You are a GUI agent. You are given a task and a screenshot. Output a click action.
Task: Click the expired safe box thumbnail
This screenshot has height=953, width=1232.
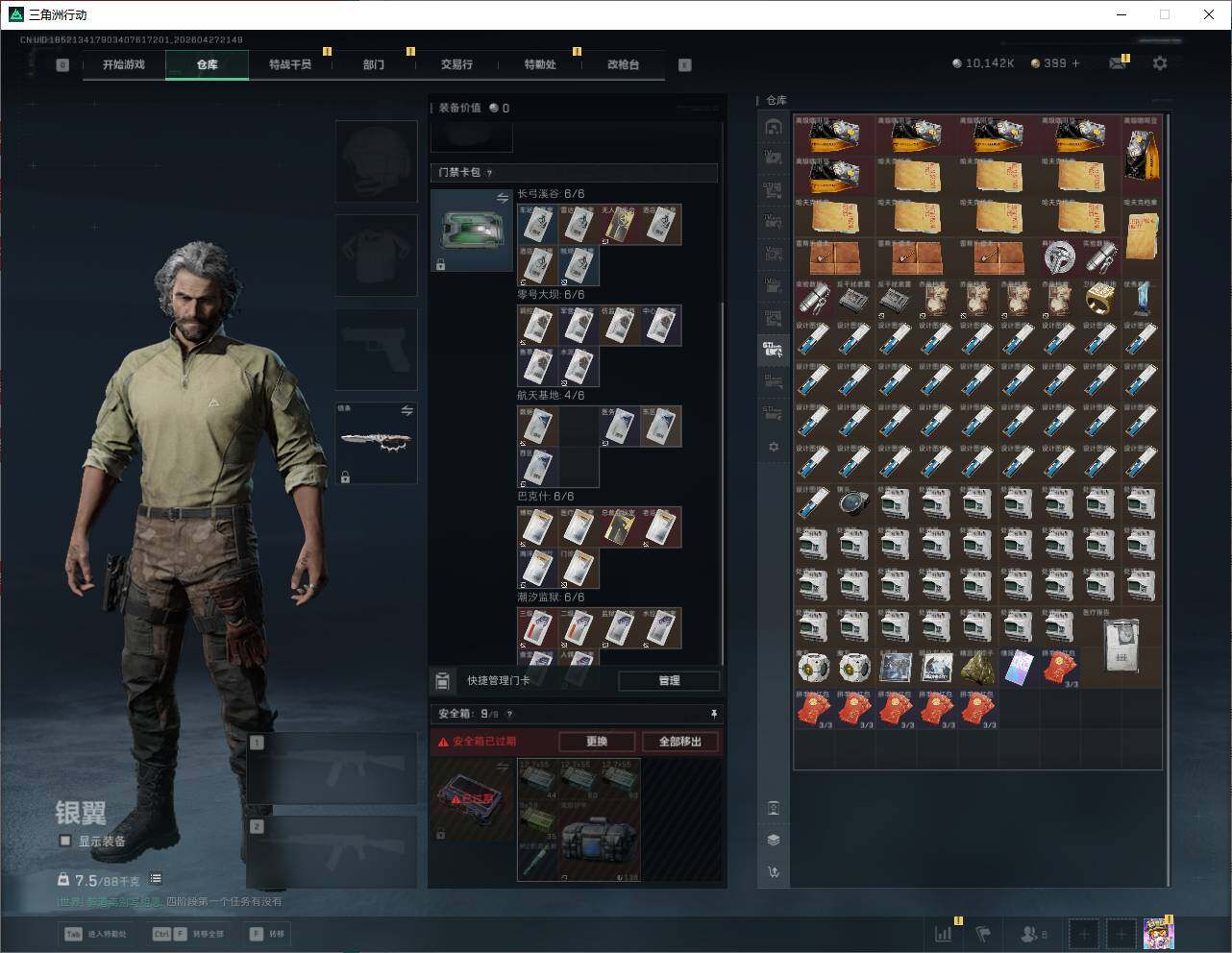[x=472, y=799]
